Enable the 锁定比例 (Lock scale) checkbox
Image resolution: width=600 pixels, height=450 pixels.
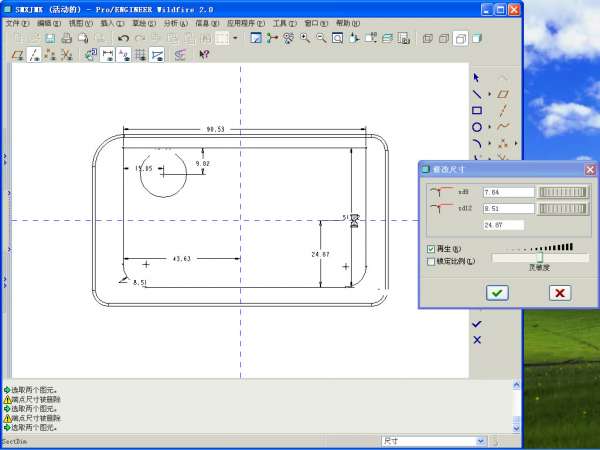(x=431, y=261)
